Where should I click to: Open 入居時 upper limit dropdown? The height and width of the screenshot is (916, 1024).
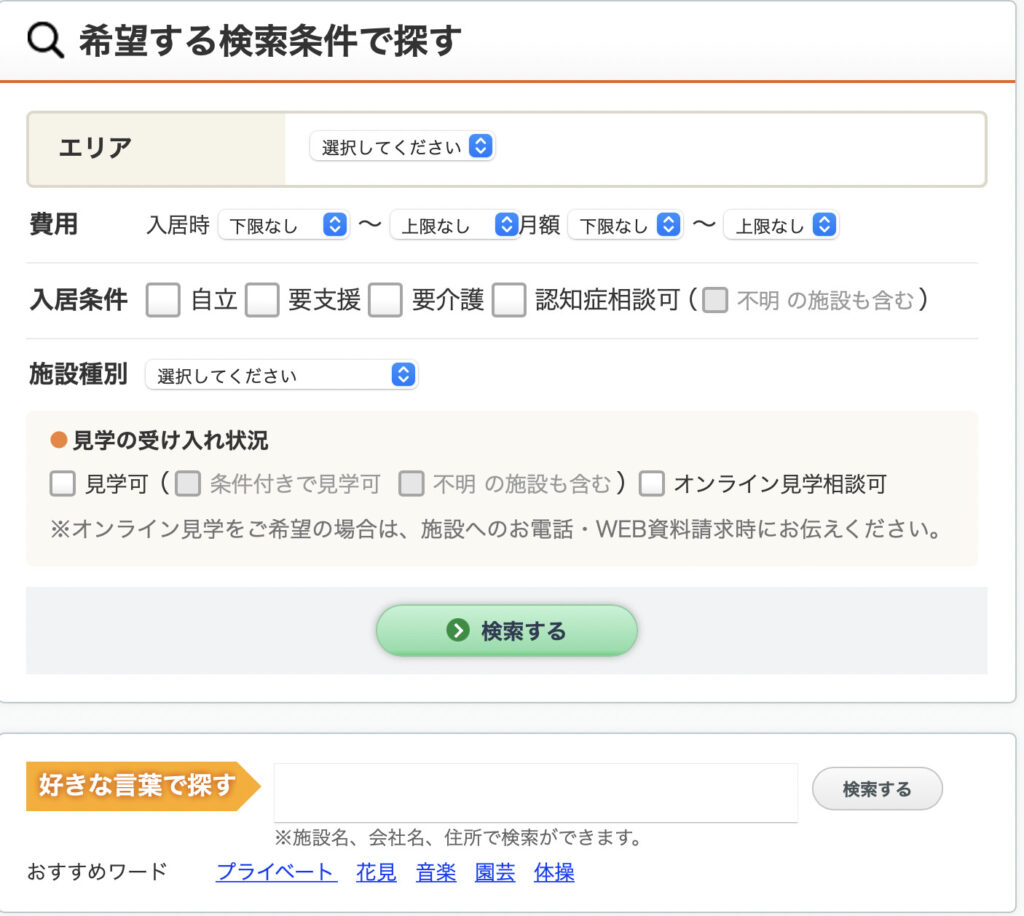454,225
